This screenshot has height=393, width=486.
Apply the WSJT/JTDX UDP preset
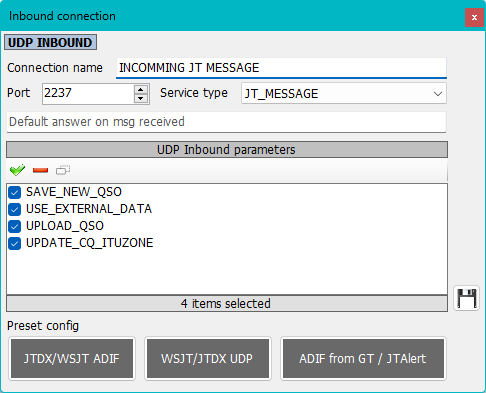pos(208,359)
